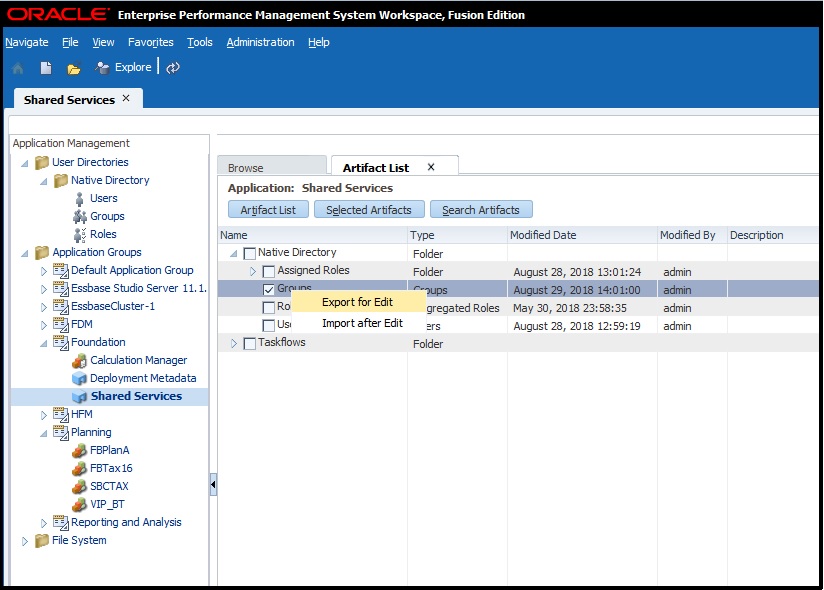
Task: Choose Export for Edit from context menu
Action: (x=357, y=302)
